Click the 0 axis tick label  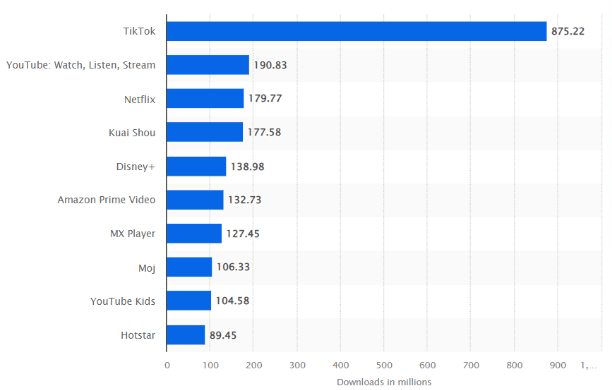[167, 365]
